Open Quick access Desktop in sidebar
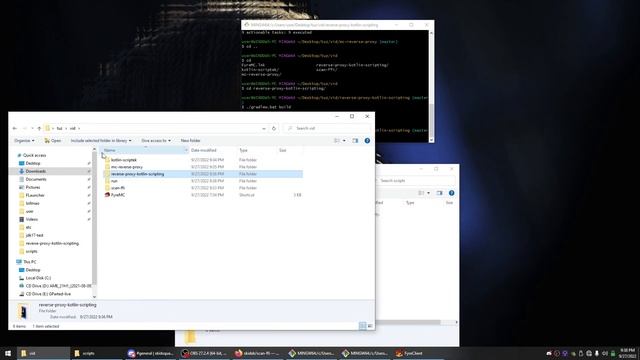This screenshot has height=360, width=640. 33,163
